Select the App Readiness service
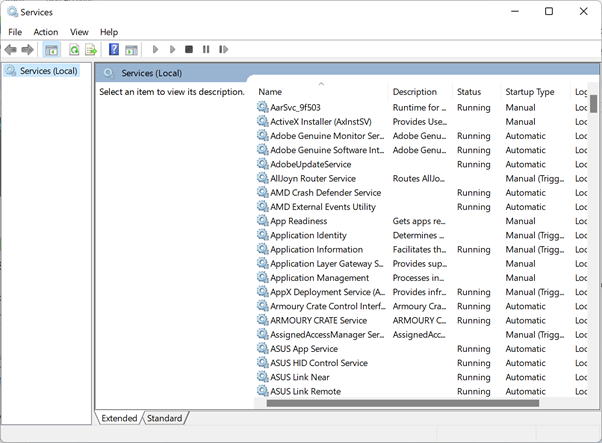The image size is (602, 443). tap(421, 221)
